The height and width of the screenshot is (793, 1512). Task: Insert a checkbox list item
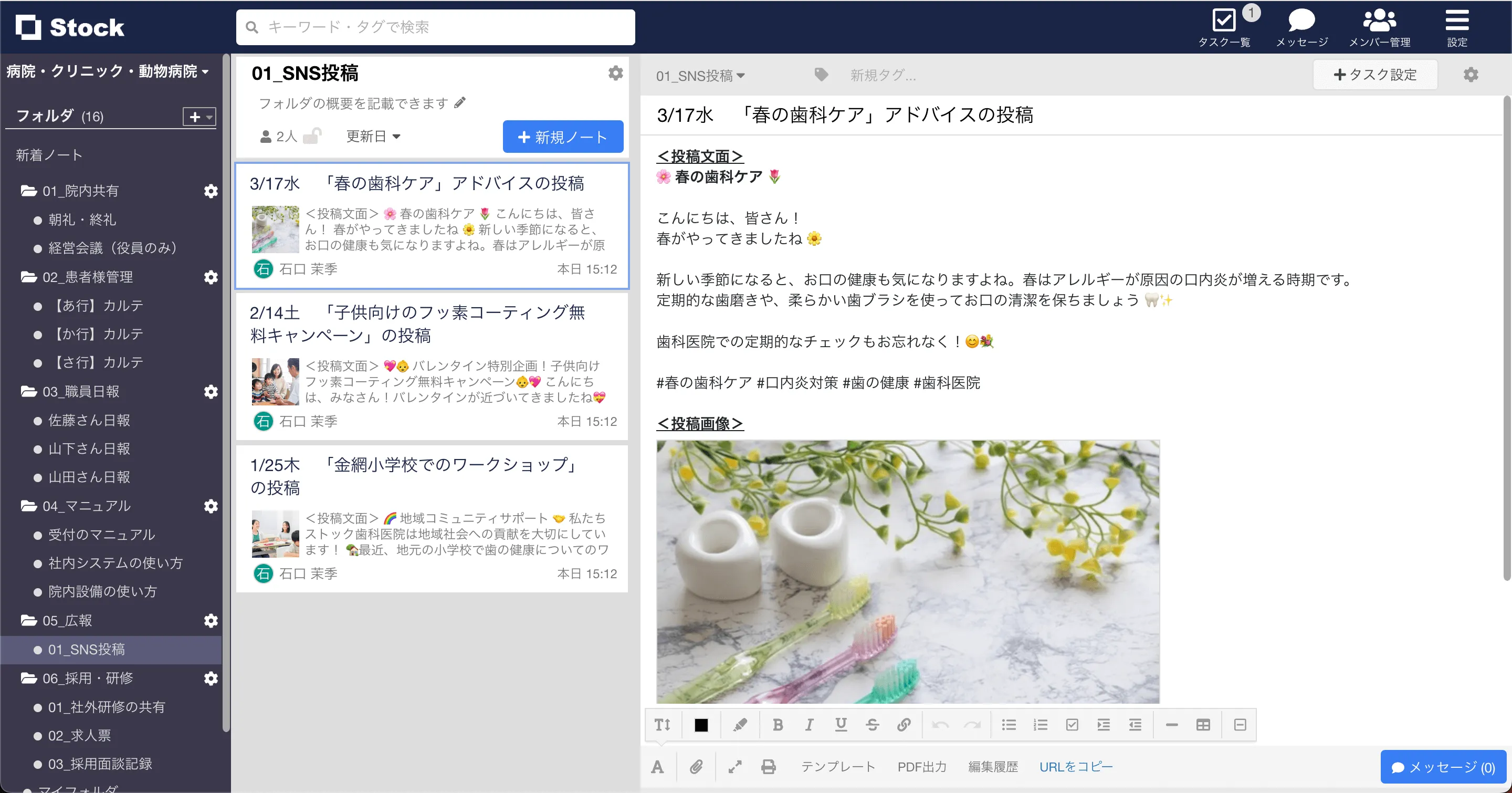1072,725
